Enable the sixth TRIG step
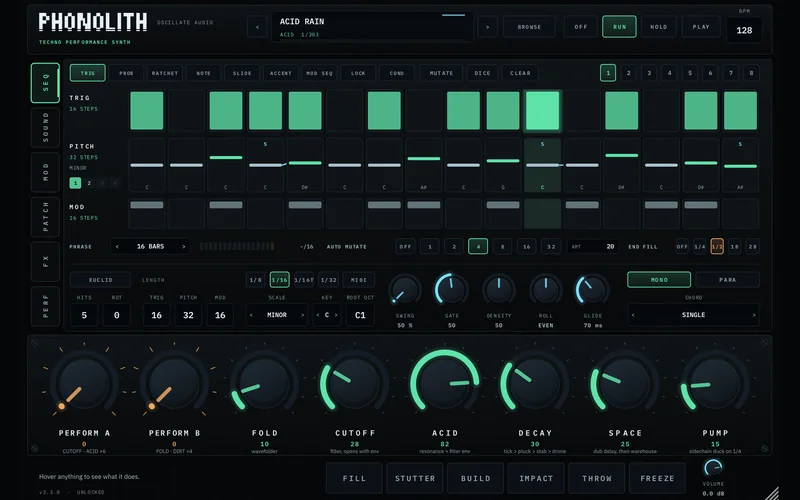The image size is (800, 500). click(x=345, y=111)
